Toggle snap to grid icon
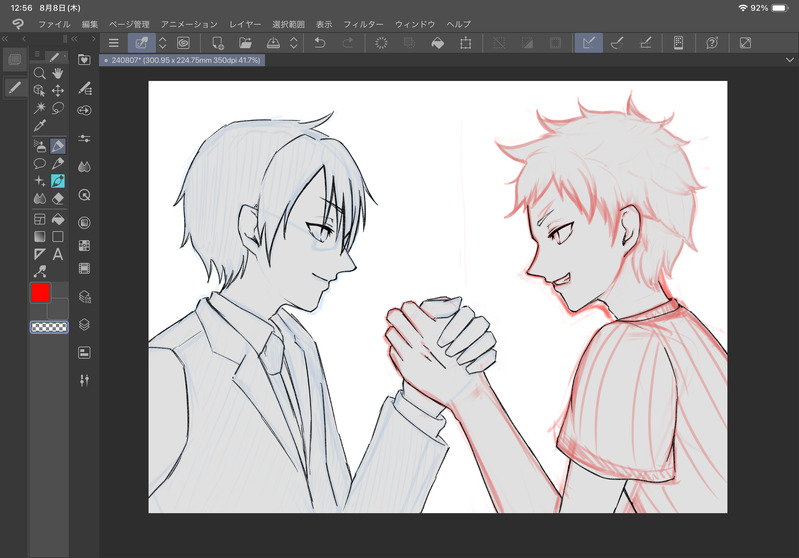The width and height of the screenshot is (799, 558). (645, 43)
